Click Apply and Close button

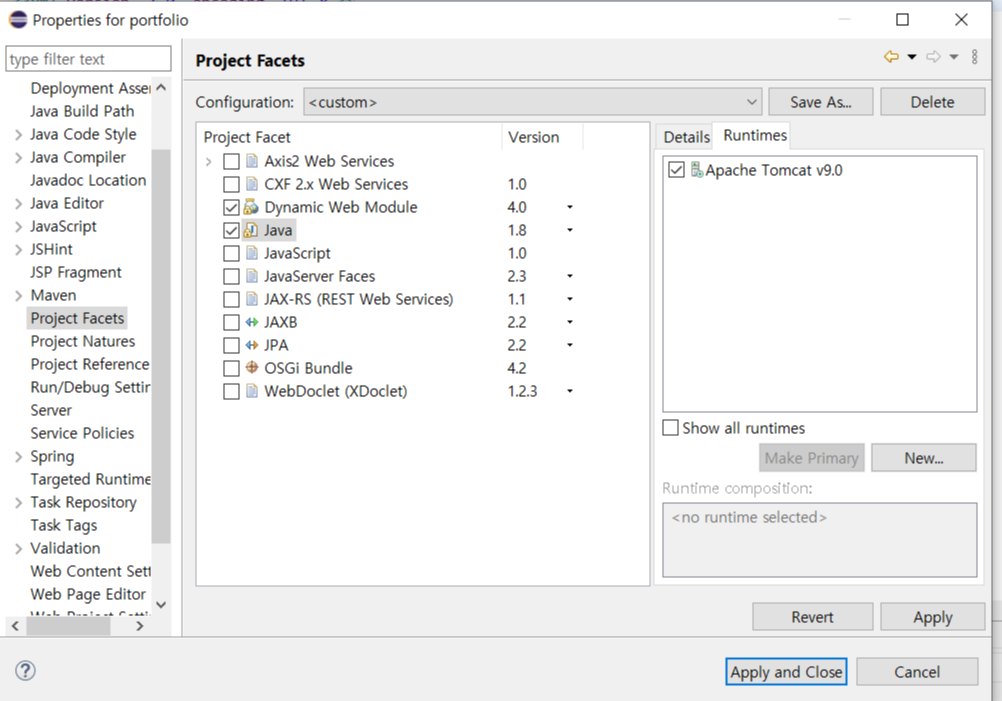(x=786, y=672)
